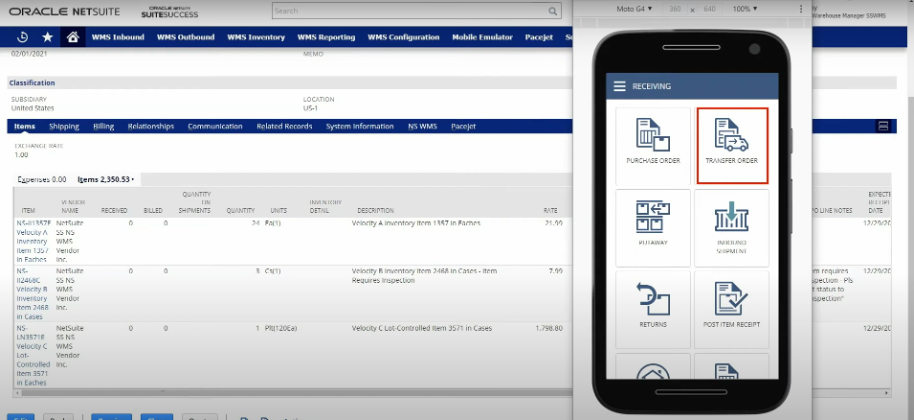This screenshot has width=914, height=420.
Task: Open the WMS Outbound menu
Action: click(x=185, y=37)
